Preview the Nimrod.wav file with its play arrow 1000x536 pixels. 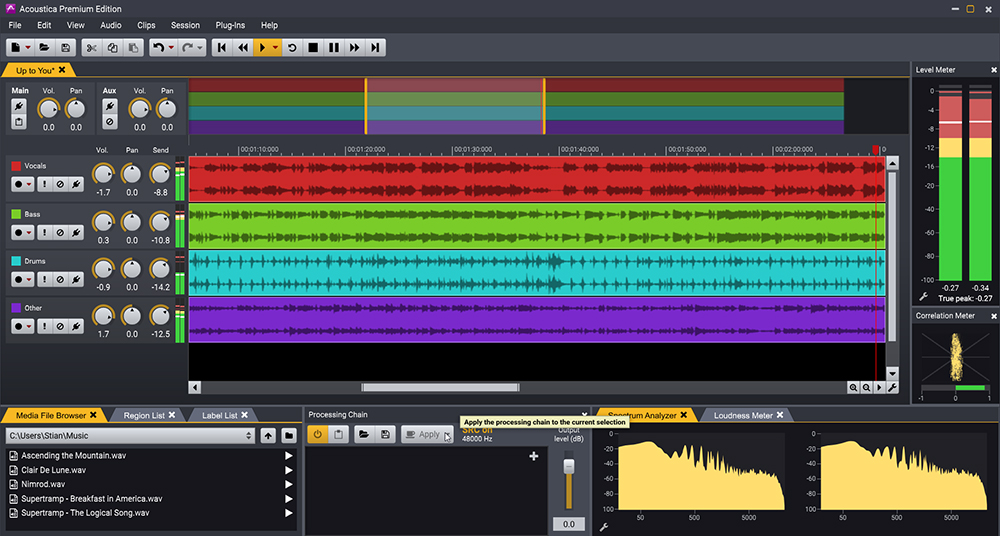289,485
